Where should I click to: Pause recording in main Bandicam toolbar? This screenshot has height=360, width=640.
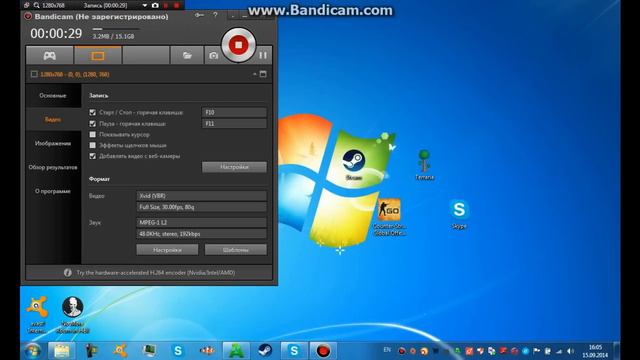263,55
